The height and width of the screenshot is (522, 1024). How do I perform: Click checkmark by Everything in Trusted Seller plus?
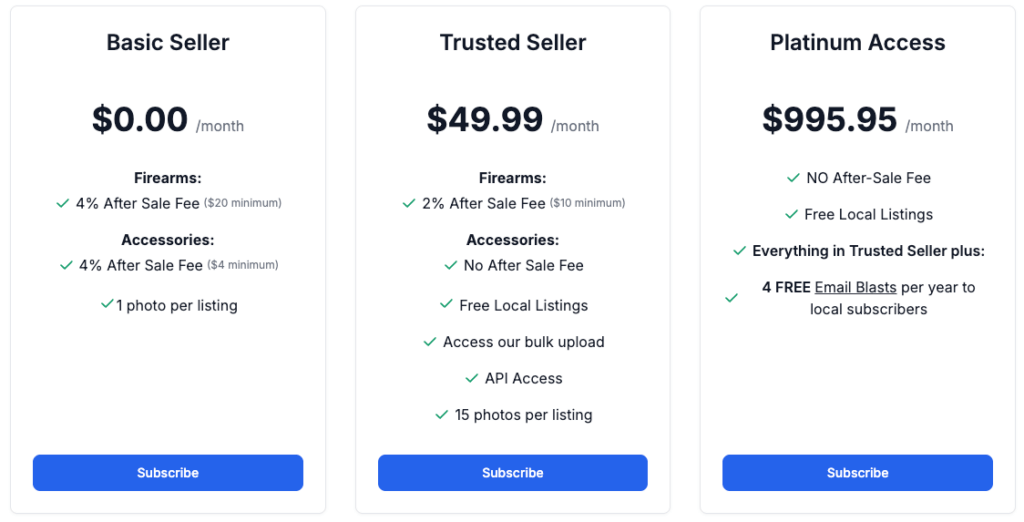coord(740,251)
